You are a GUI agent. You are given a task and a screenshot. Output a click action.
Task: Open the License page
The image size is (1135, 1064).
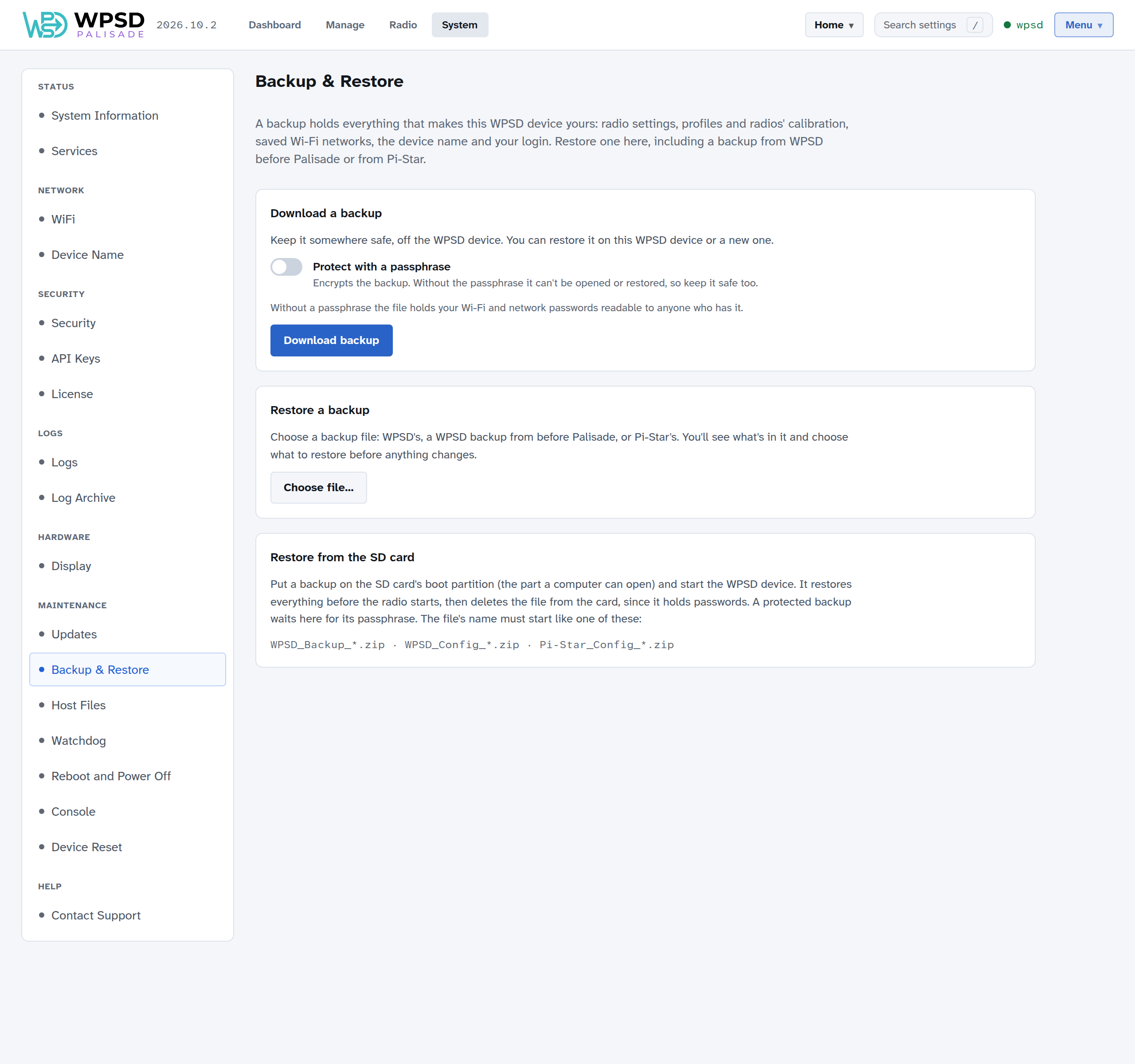tap(127, 394)
